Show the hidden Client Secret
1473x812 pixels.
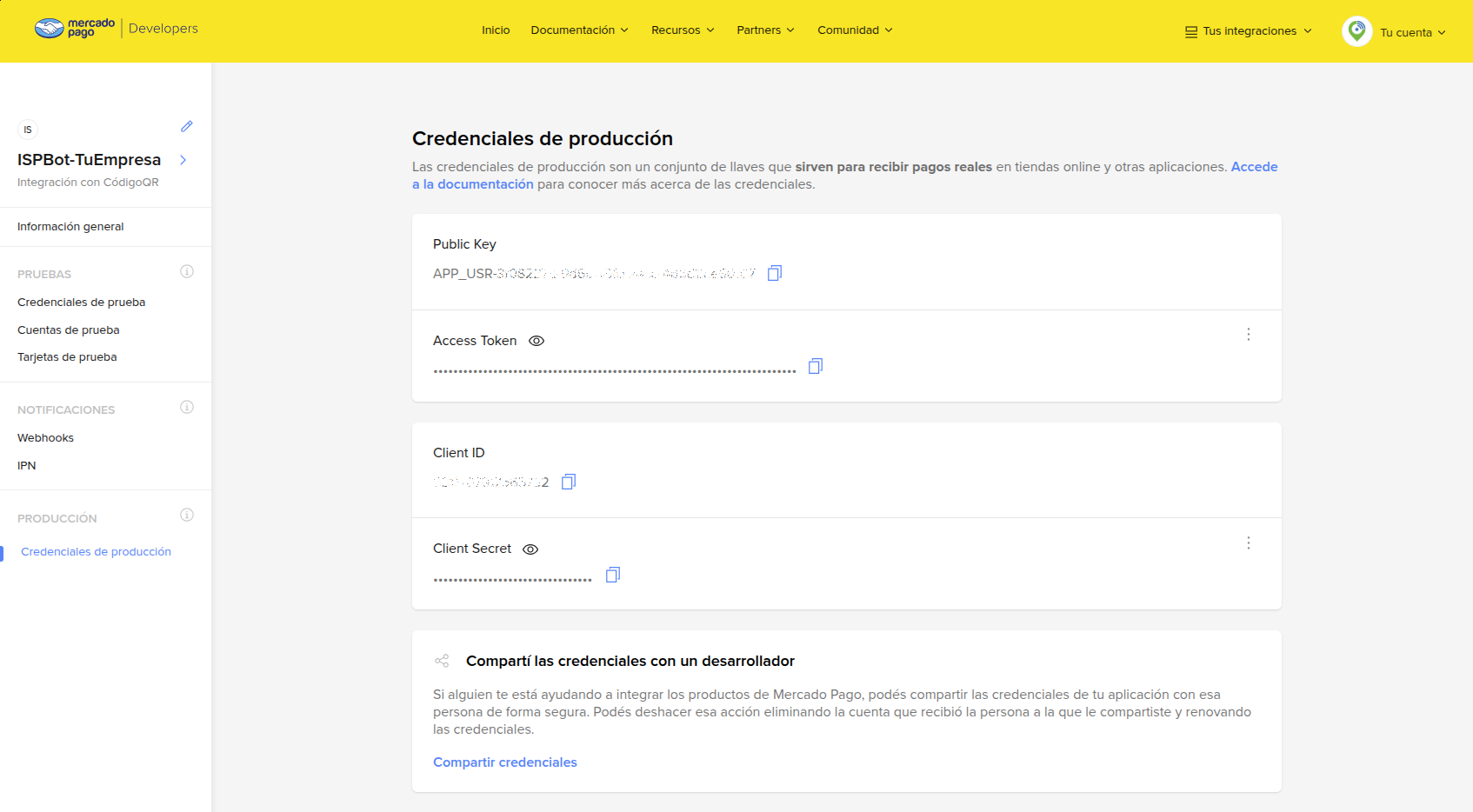530,549
